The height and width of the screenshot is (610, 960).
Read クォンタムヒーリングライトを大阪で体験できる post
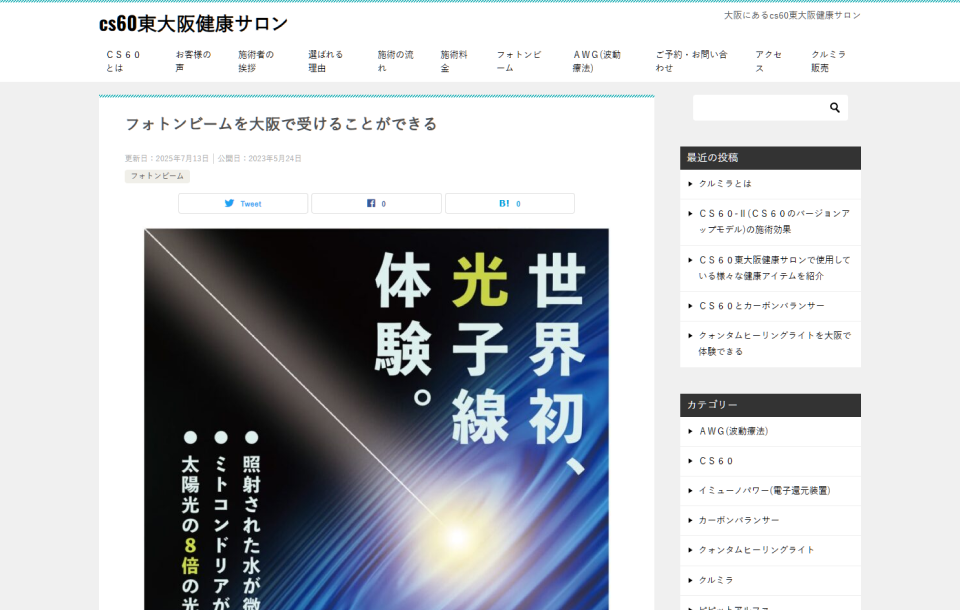pyautogui.click(x=774, y=343)
